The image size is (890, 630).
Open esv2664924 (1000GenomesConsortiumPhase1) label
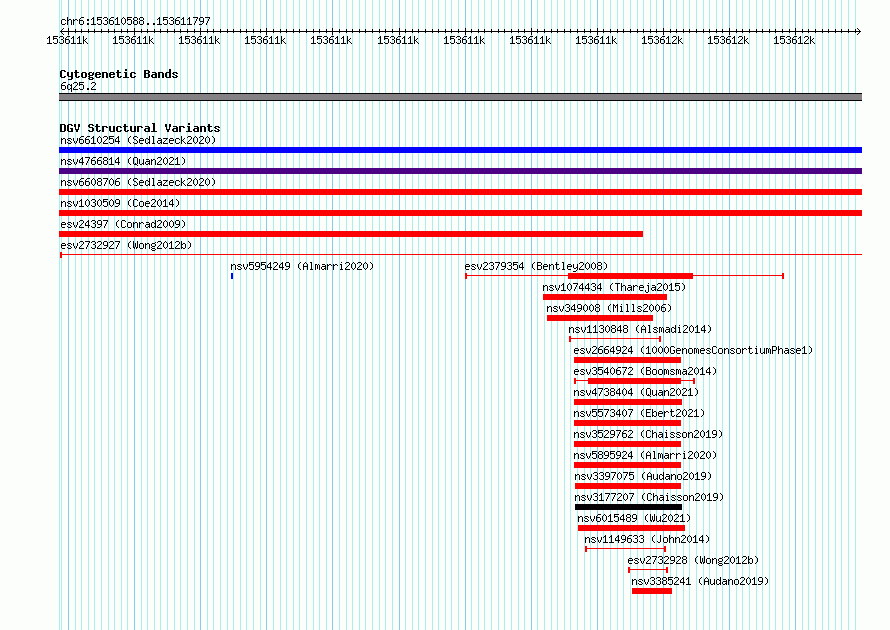click(693, 350)
